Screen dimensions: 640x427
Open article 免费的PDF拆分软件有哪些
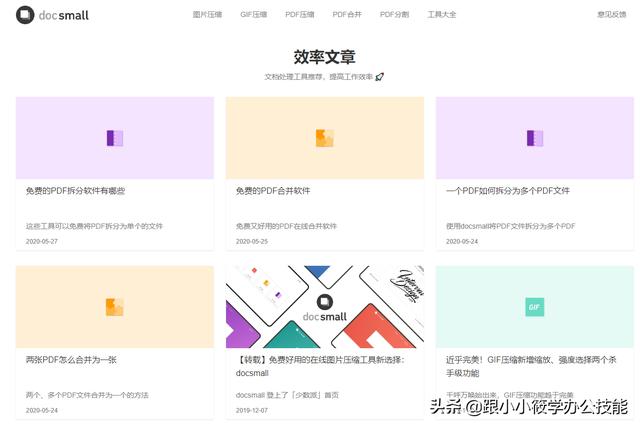click(76, 191)
